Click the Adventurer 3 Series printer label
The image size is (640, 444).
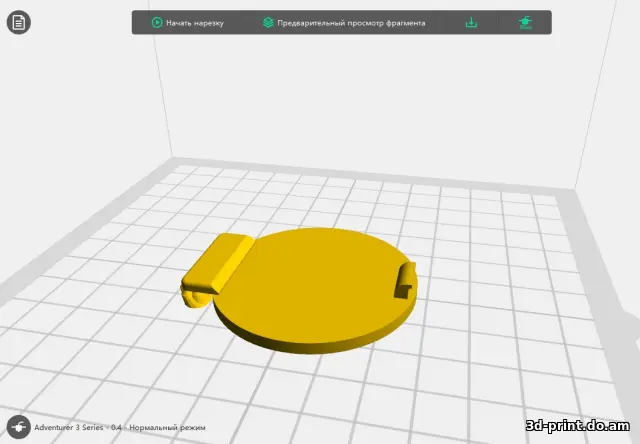[69, 427]
